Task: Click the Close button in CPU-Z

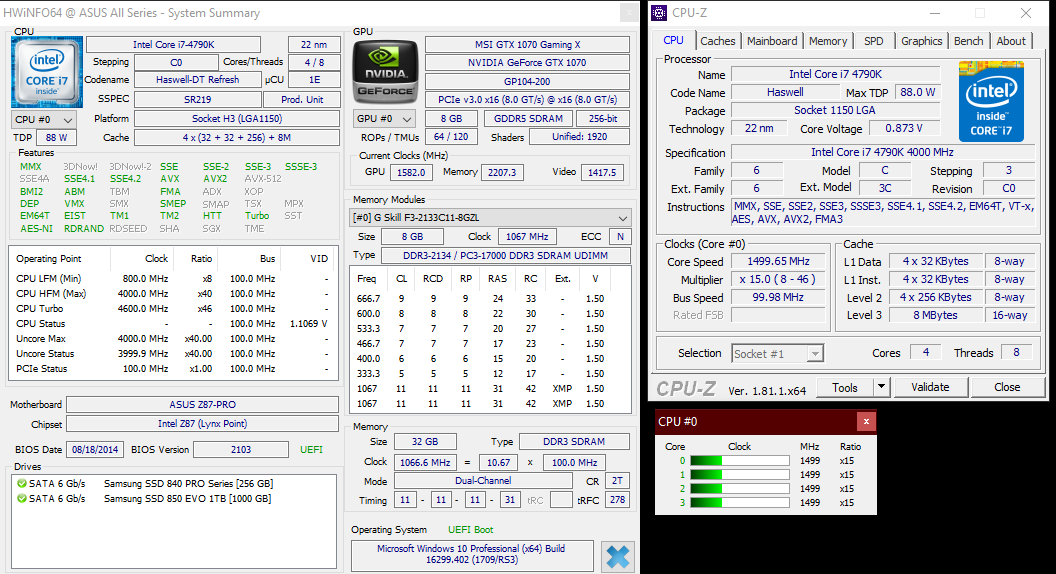Action: (1007, 387)
